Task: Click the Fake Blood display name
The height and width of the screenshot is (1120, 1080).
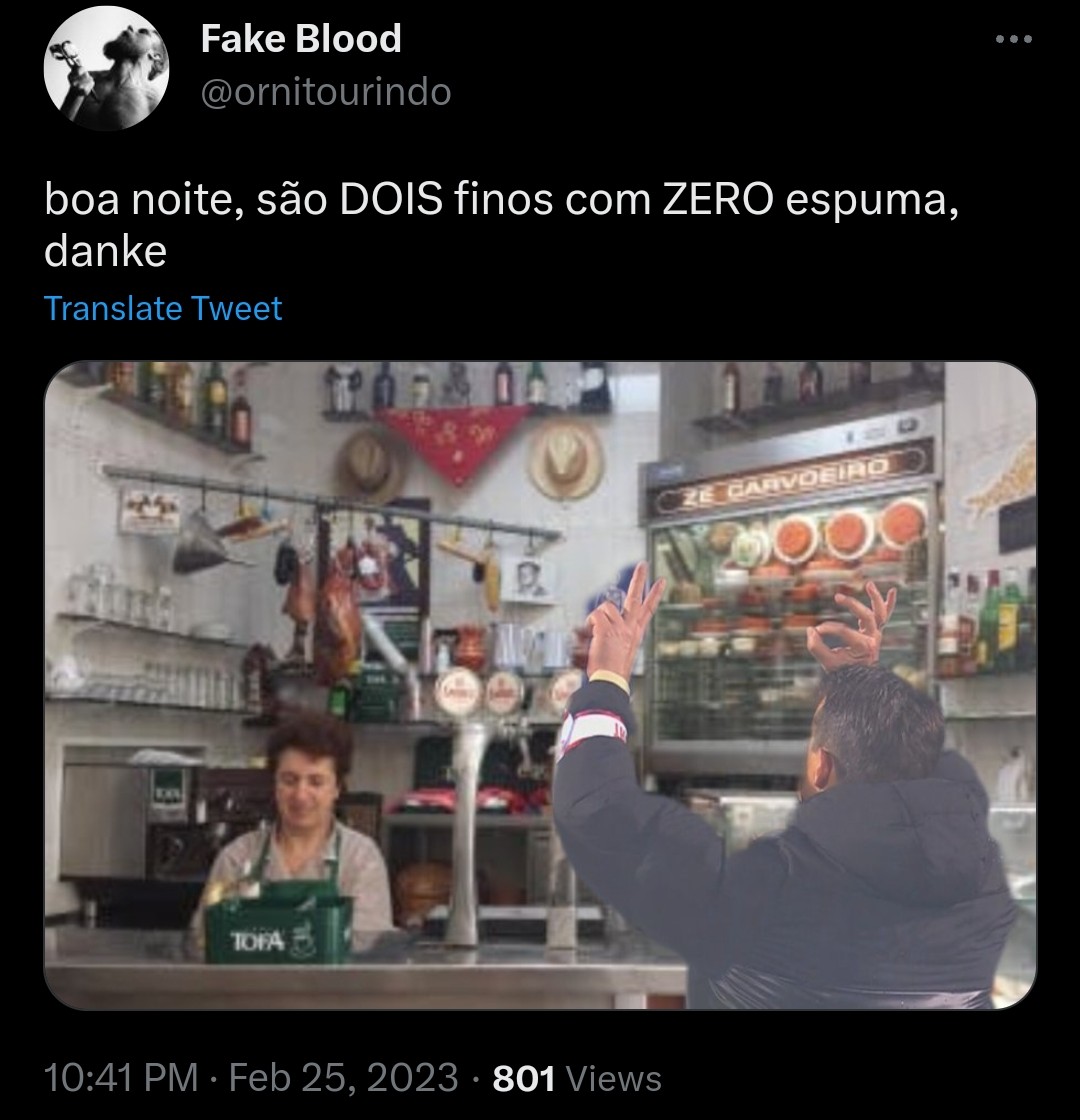Action: pos(301,39)
